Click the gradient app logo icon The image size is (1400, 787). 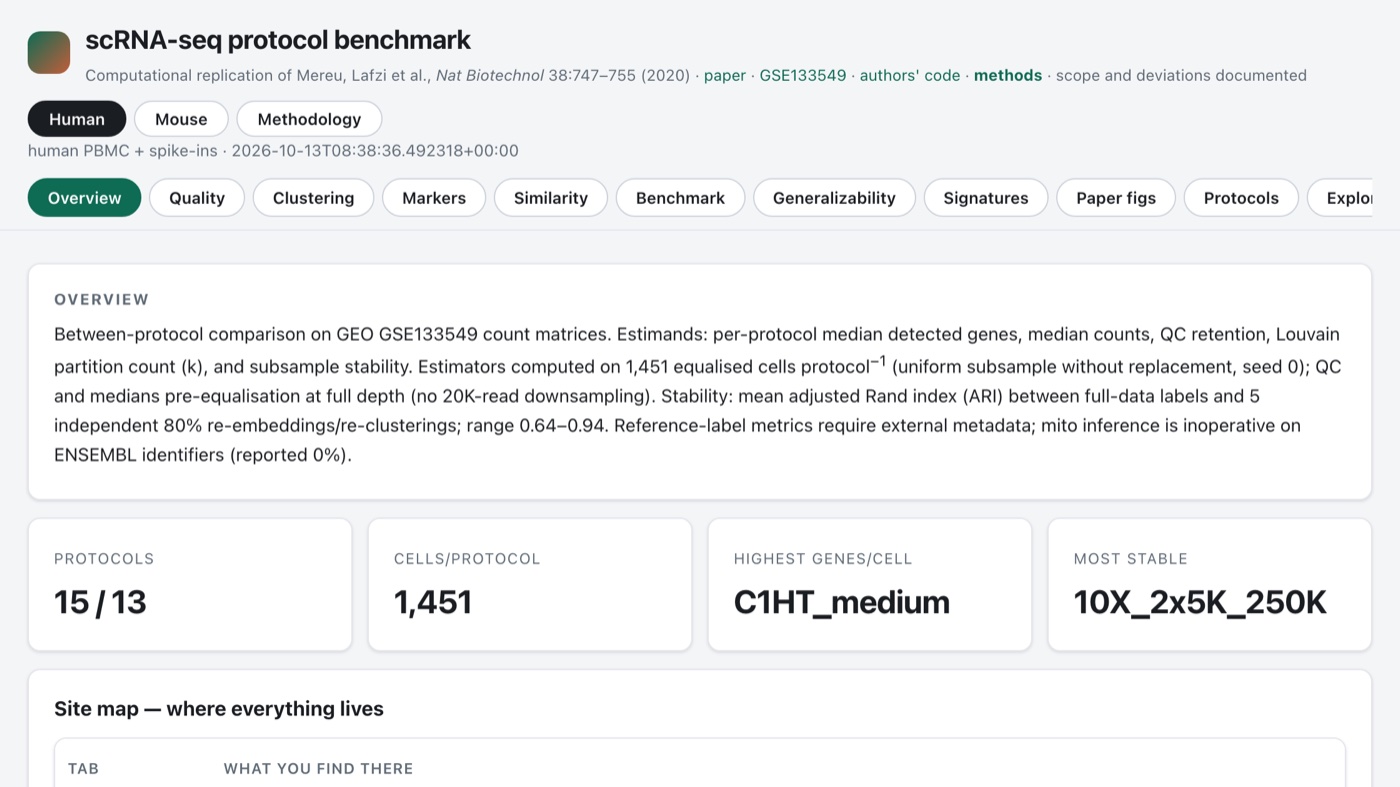(49, 52)
